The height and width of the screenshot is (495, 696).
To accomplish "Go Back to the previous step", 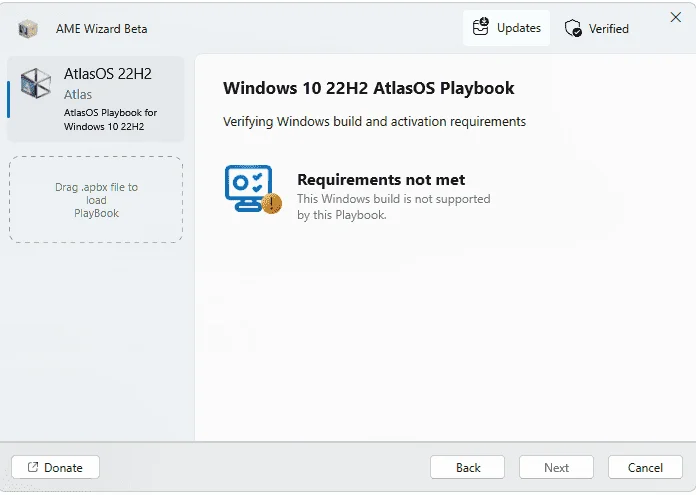I will coord(467,467).
